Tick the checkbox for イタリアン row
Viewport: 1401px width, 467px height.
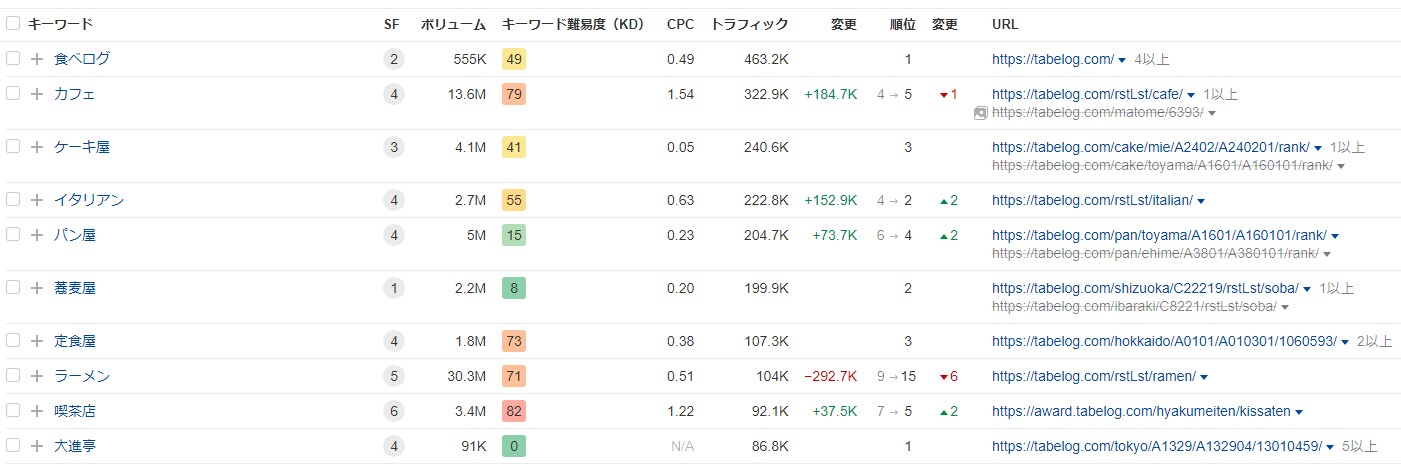[x=13, y=200]
